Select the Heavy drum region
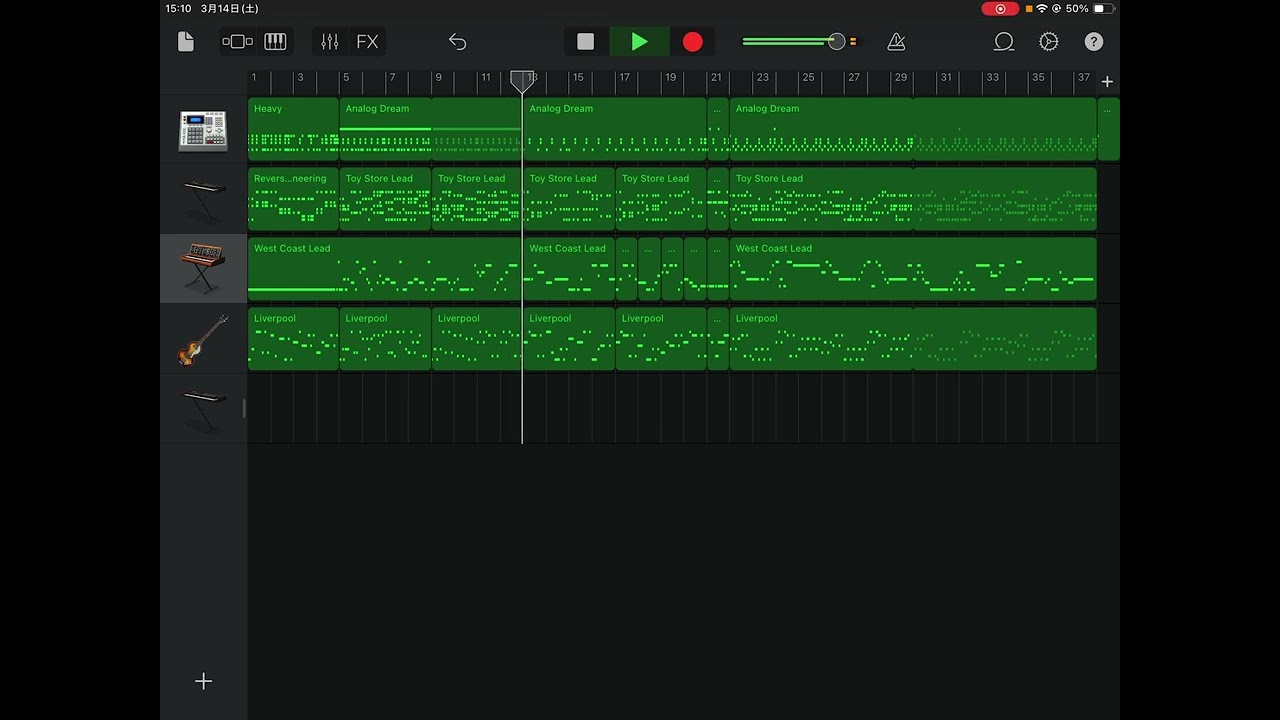Viewport: 1280px width, 720px height. 293,129
